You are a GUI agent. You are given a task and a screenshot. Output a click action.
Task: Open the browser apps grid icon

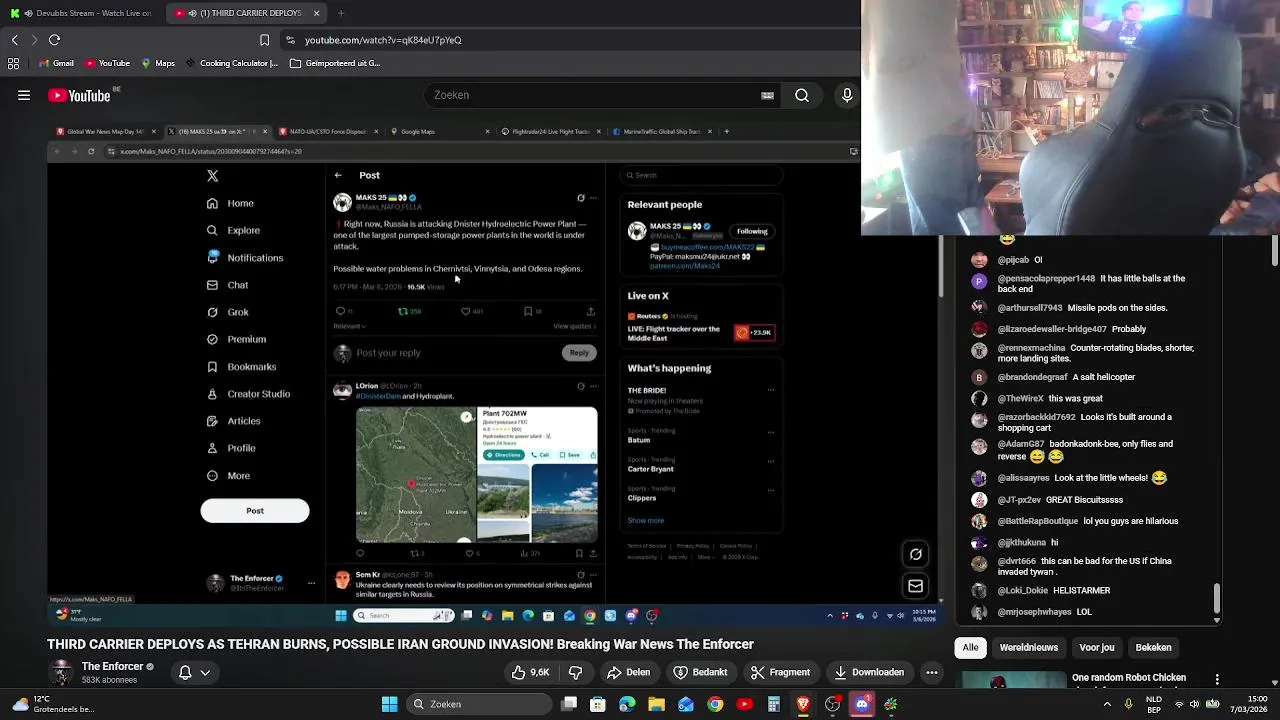click(13, 63)
